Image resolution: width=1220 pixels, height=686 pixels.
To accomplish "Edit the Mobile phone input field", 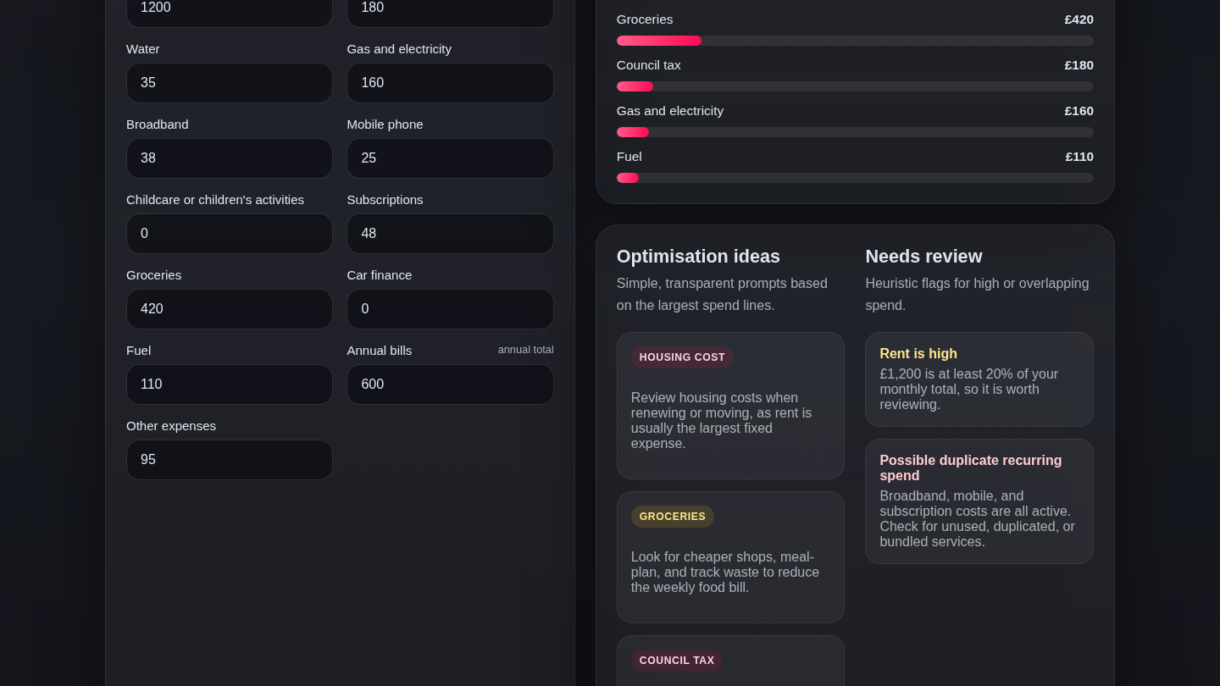I will 450,158.
